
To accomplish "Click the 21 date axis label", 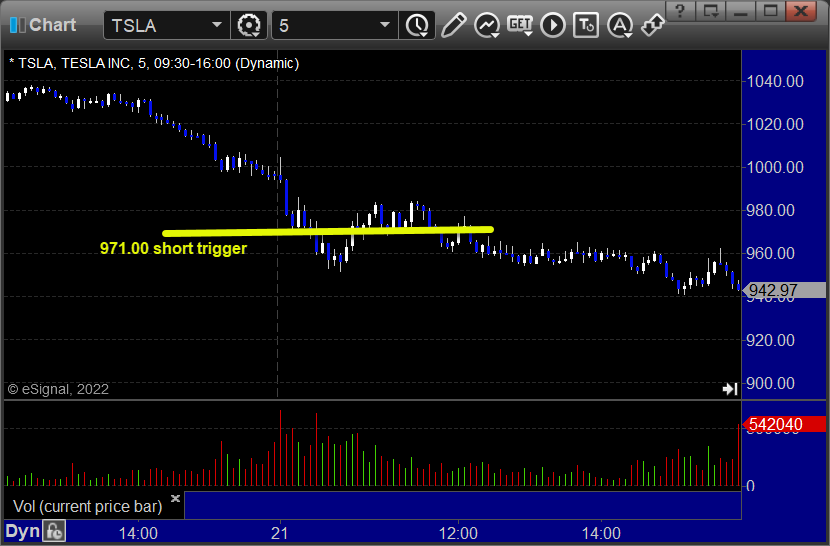I will point(279,533).
